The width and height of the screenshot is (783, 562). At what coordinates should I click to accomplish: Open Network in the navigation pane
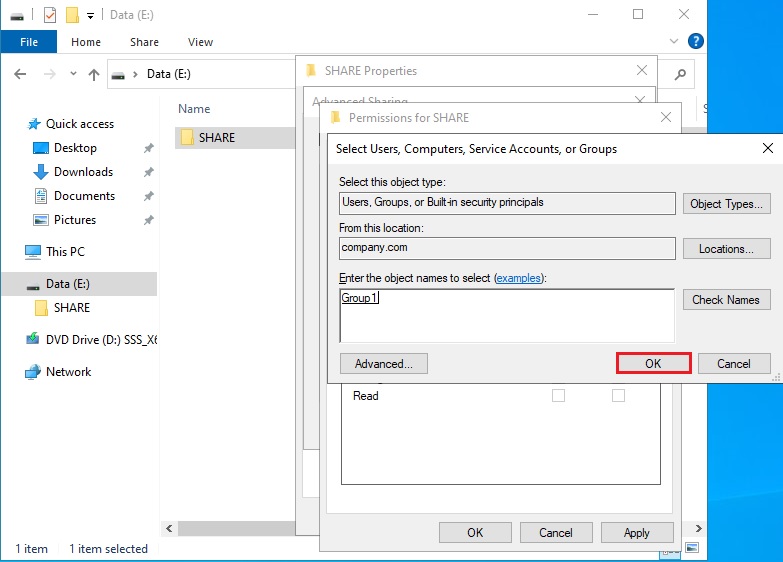68,371
